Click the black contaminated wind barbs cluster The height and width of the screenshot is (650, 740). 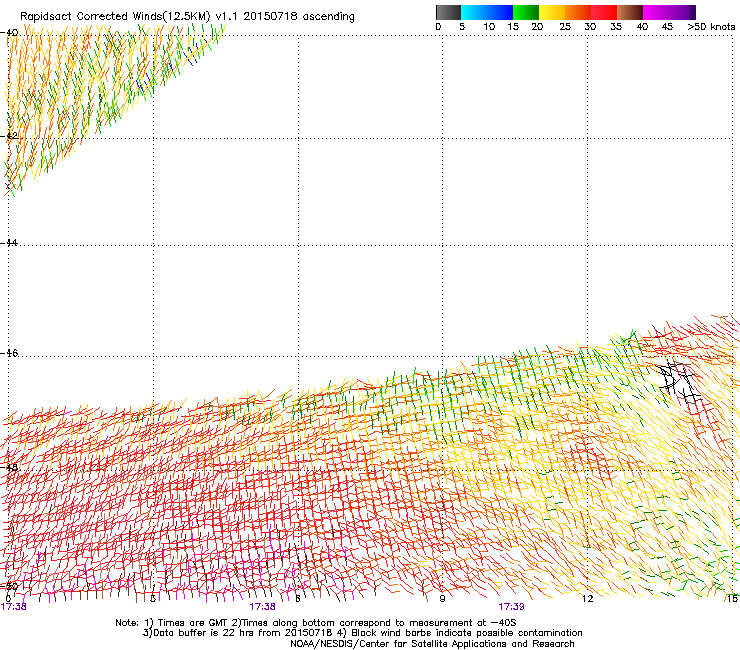(680, 380)
